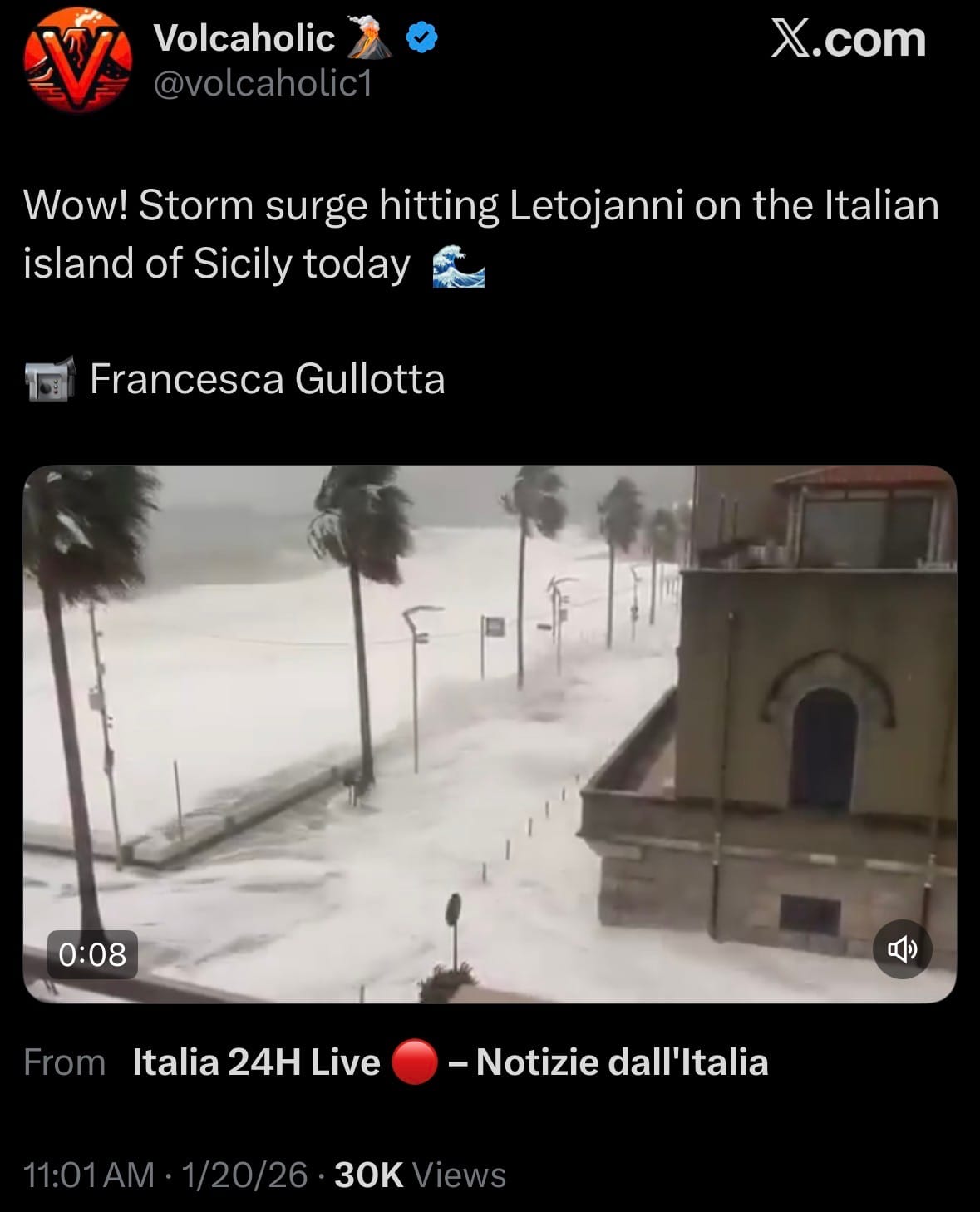Click the volcano emoji next to Volcaholic

(x=369, y=37)
